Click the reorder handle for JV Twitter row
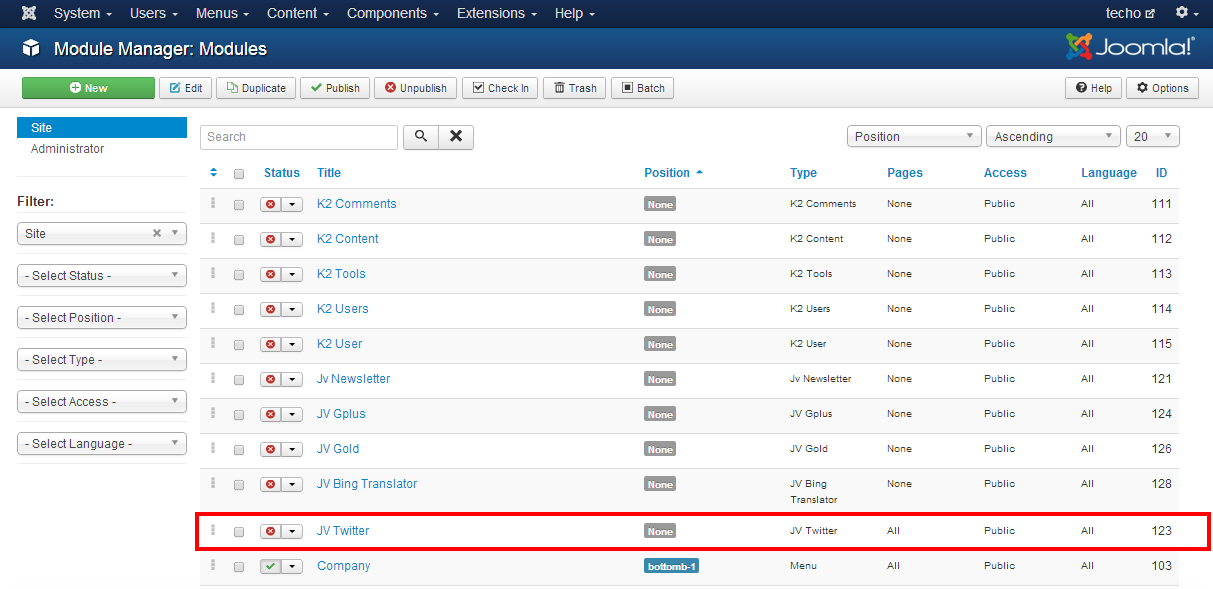This screenshot has height=589, width=1213. pos(213,530)
